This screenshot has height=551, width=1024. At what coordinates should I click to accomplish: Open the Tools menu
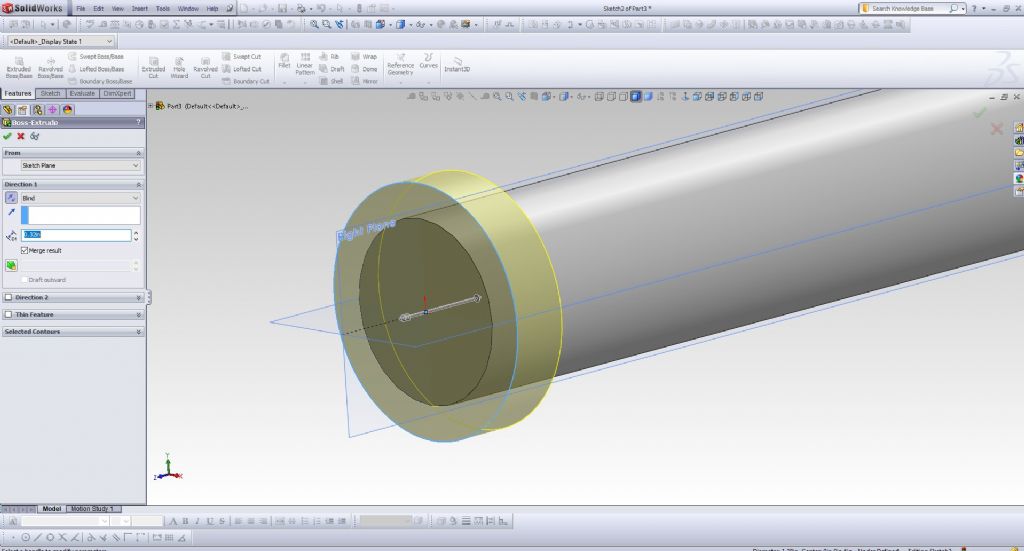[163, 9]
